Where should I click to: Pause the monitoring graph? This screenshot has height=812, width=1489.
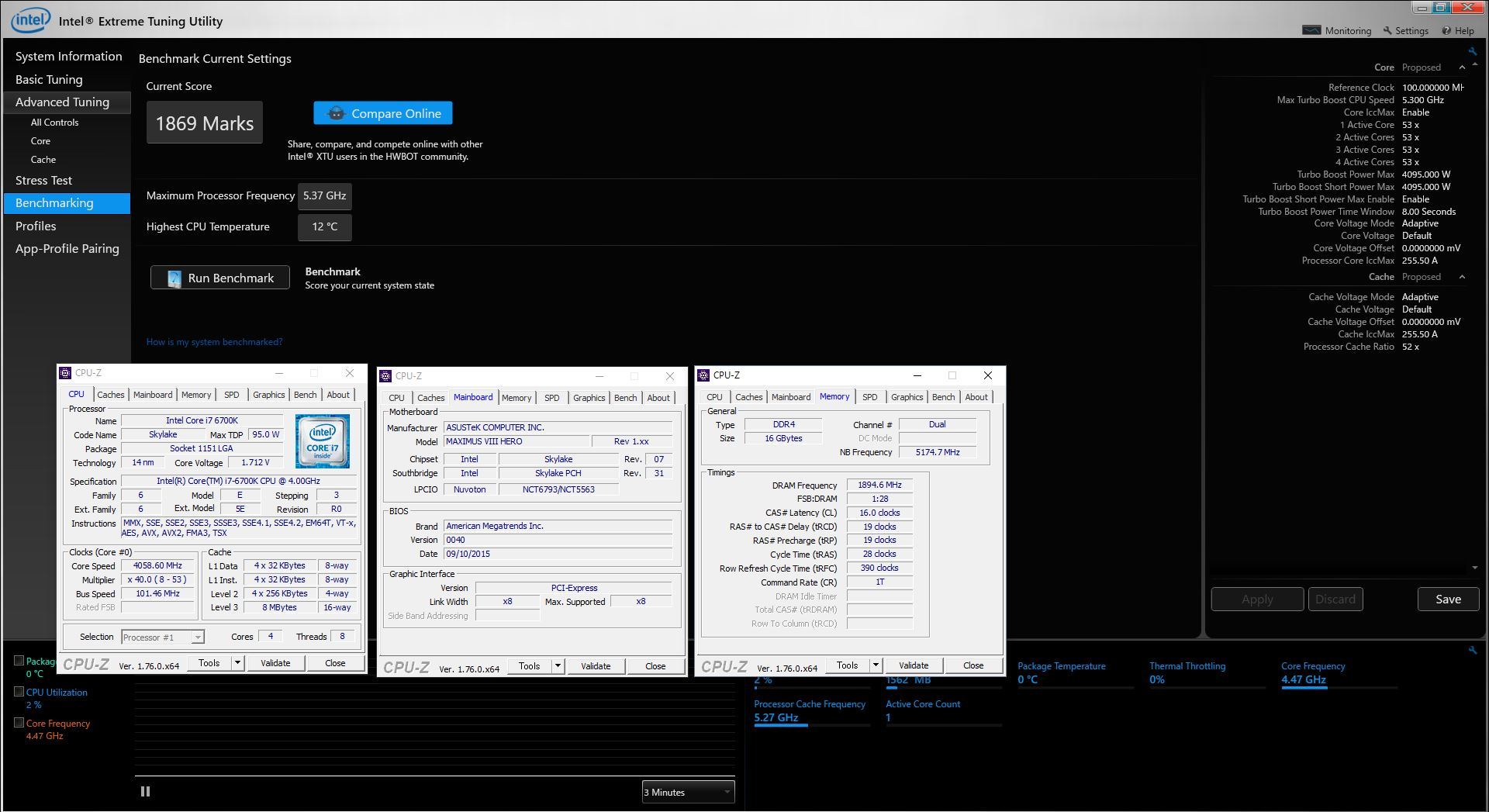(x=145, y=791)
